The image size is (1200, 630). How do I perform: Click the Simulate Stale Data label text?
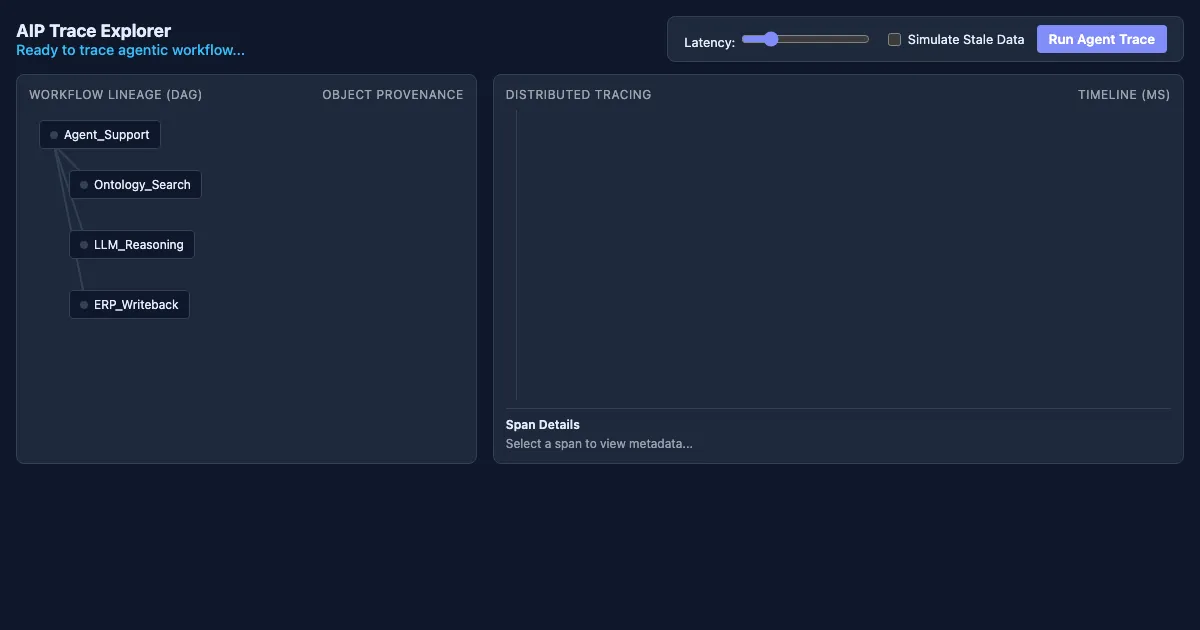(966, 40)
